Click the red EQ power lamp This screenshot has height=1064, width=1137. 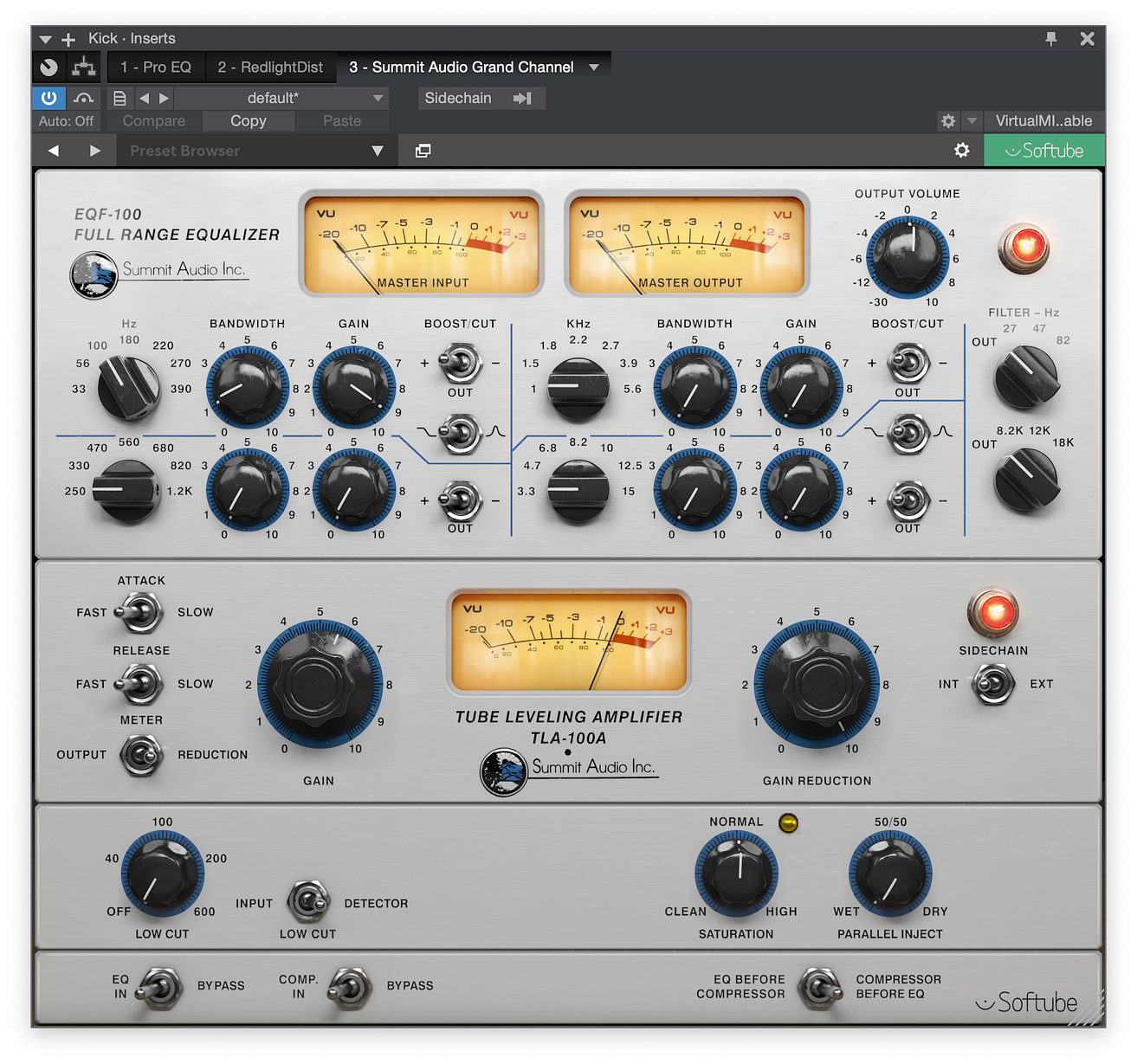click(1024, 247)
